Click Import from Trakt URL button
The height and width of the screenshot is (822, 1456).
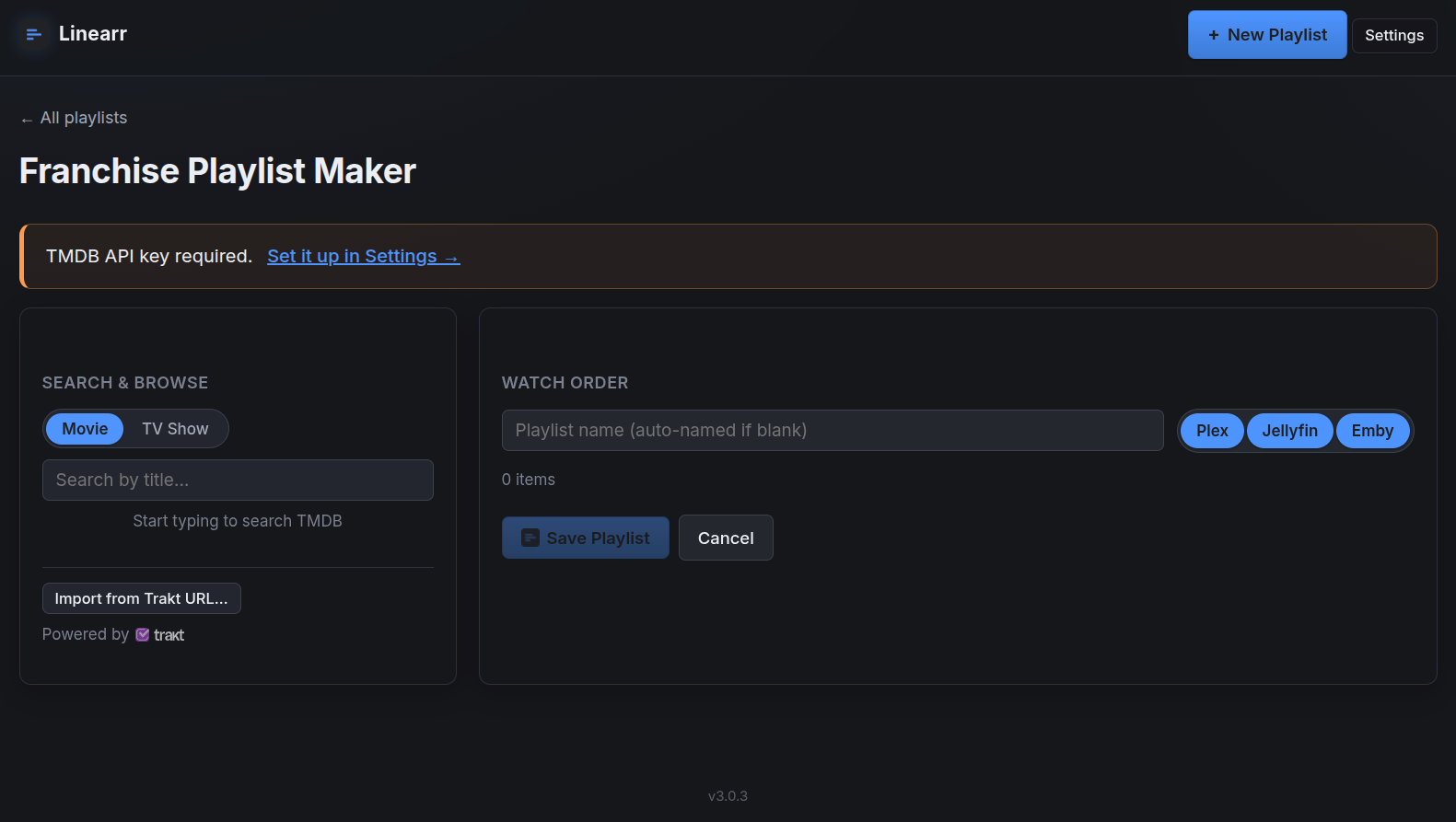(x=142, y=598)
